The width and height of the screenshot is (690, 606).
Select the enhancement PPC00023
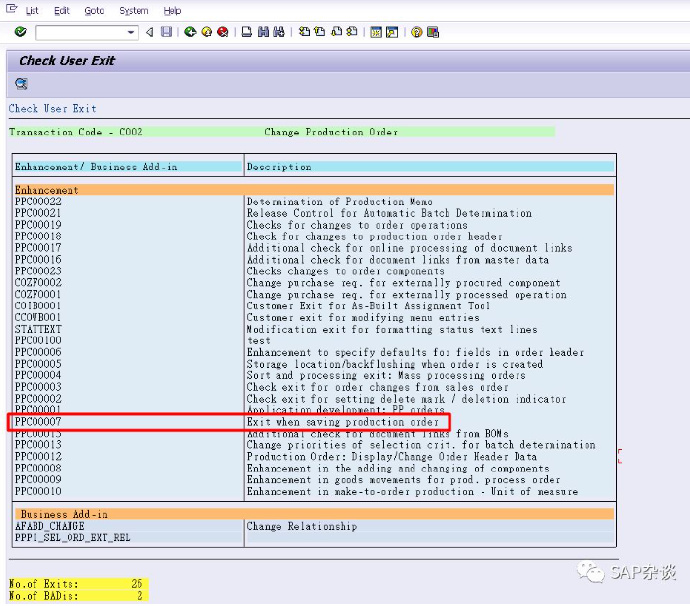coord(38,271)
